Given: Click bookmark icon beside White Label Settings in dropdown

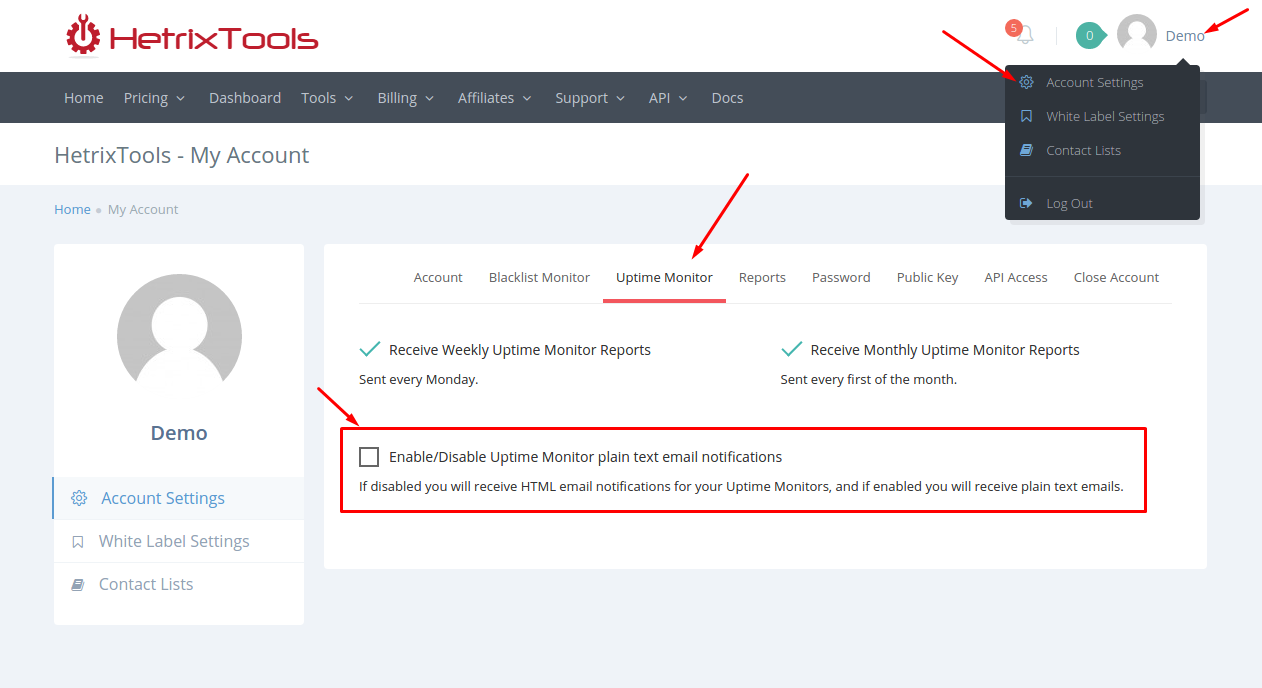Looking at the screenshot, I should tap(1026, 116).
